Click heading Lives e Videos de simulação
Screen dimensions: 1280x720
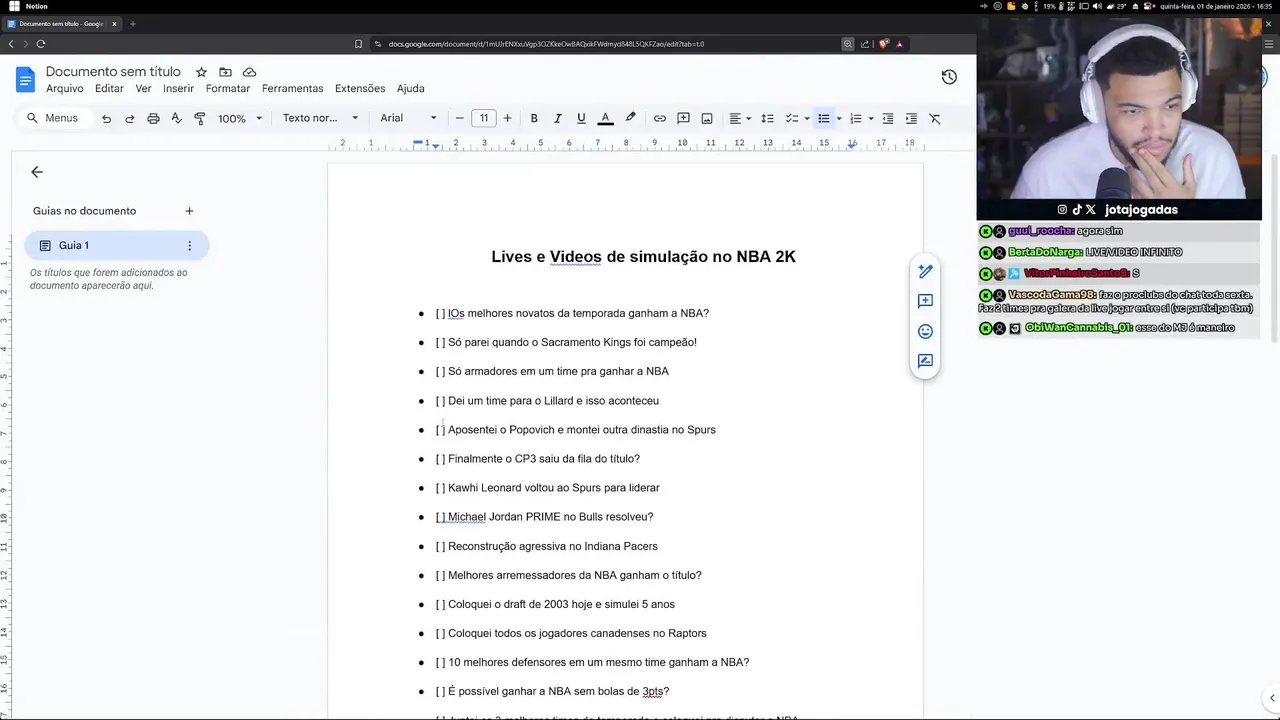(643, 257)
